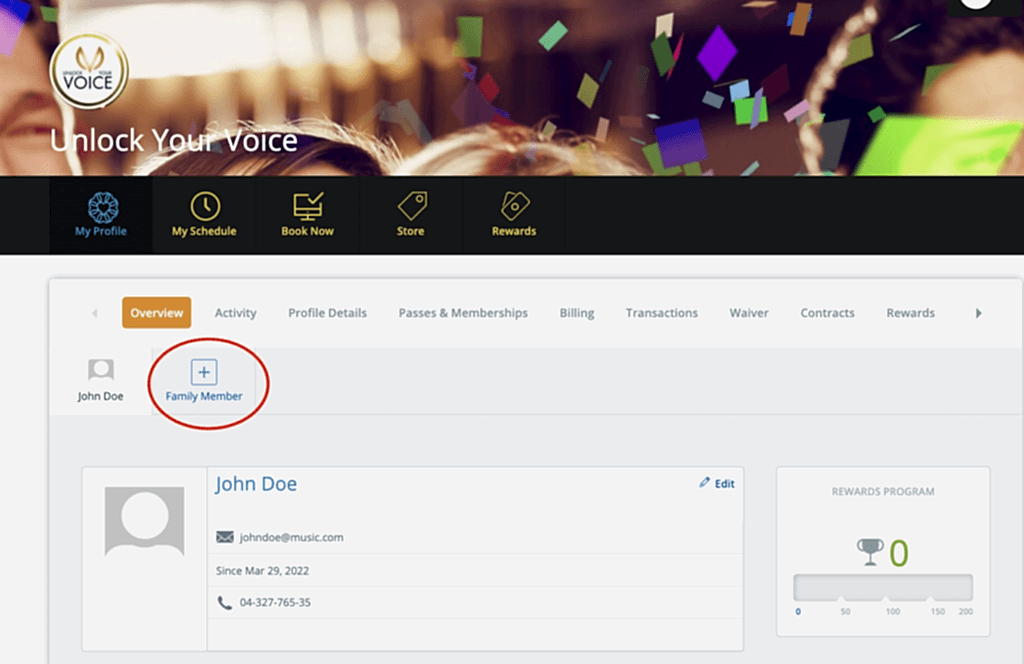View the Transactions tab

point(662,313)
